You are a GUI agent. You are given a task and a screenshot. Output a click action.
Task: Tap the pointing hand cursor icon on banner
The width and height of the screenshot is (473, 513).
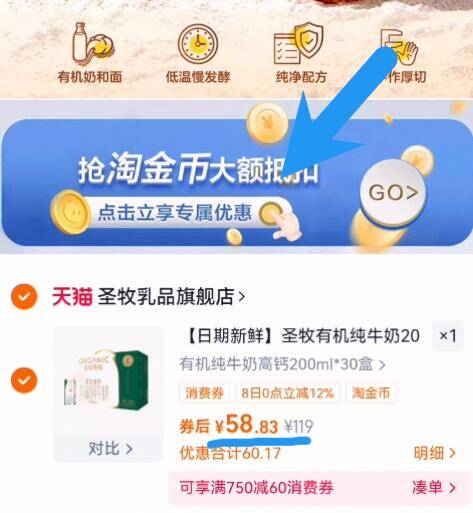click(x=281, y=221)
